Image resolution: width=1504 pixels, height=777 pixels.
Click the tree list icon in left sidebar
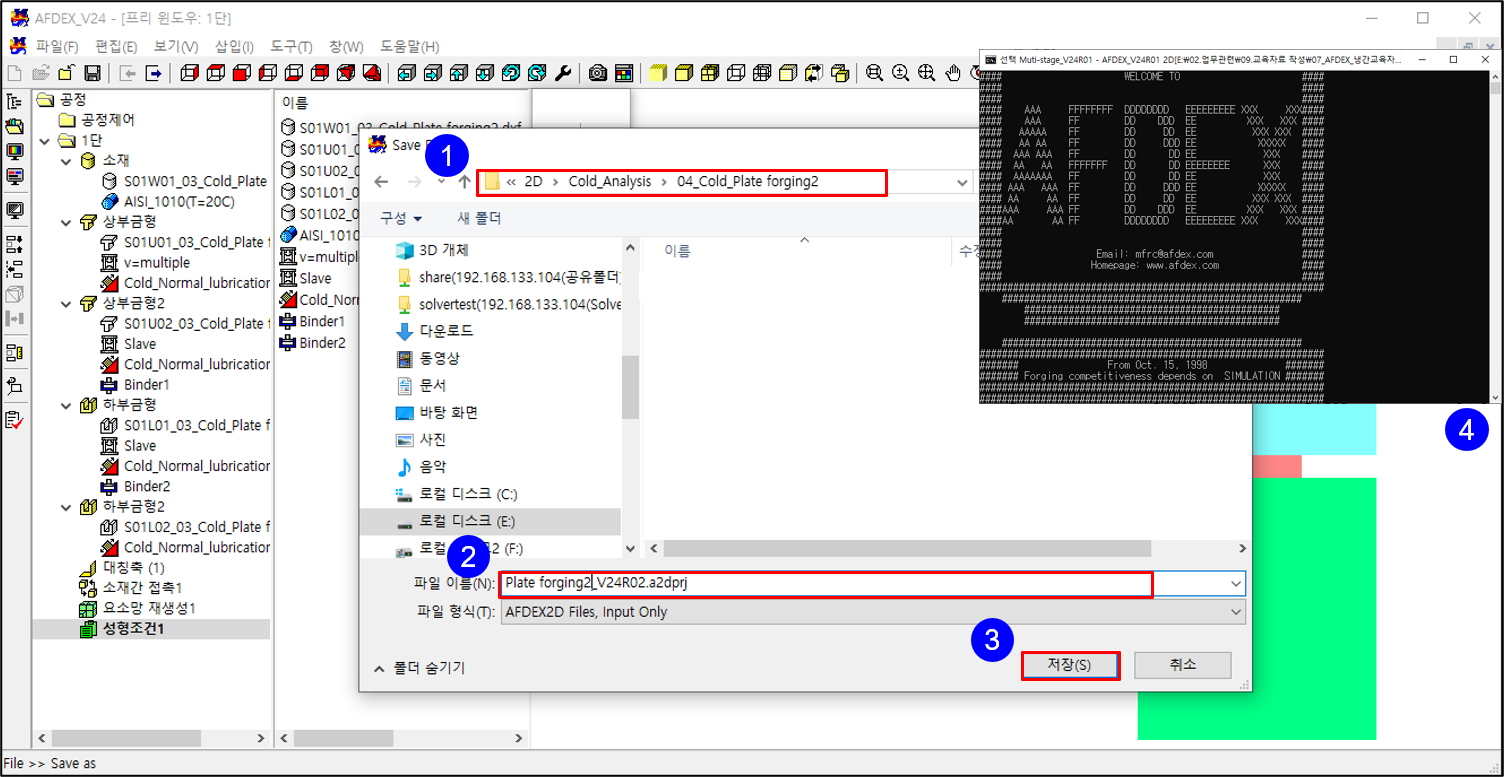point(15,102)
